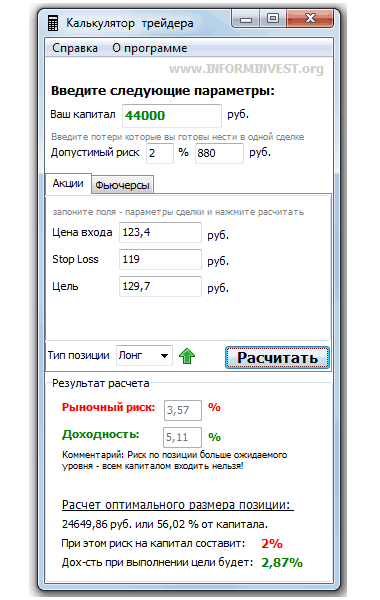Switch to the Фьючерсы tab
Viewport: 380px width, 600px height.
[122, 185]
